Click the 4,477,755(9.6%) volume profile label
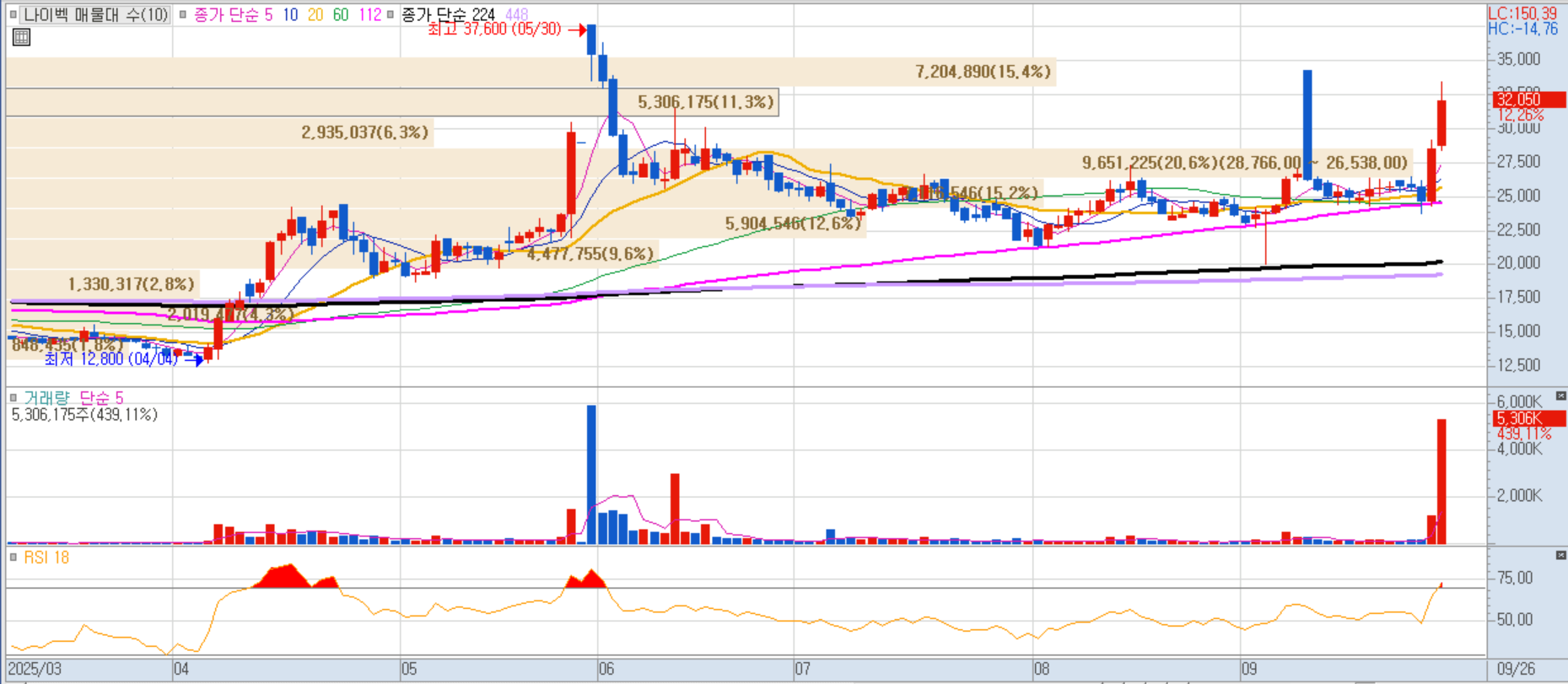Screen dimensions: 1568x684 tap(590, 254)
